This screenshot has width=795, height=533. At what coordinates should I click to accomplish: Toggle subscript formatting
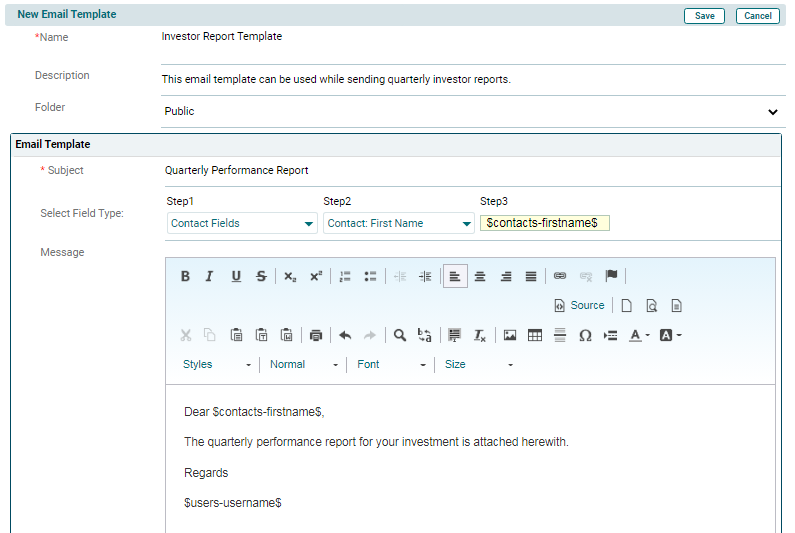coord(290,277)
